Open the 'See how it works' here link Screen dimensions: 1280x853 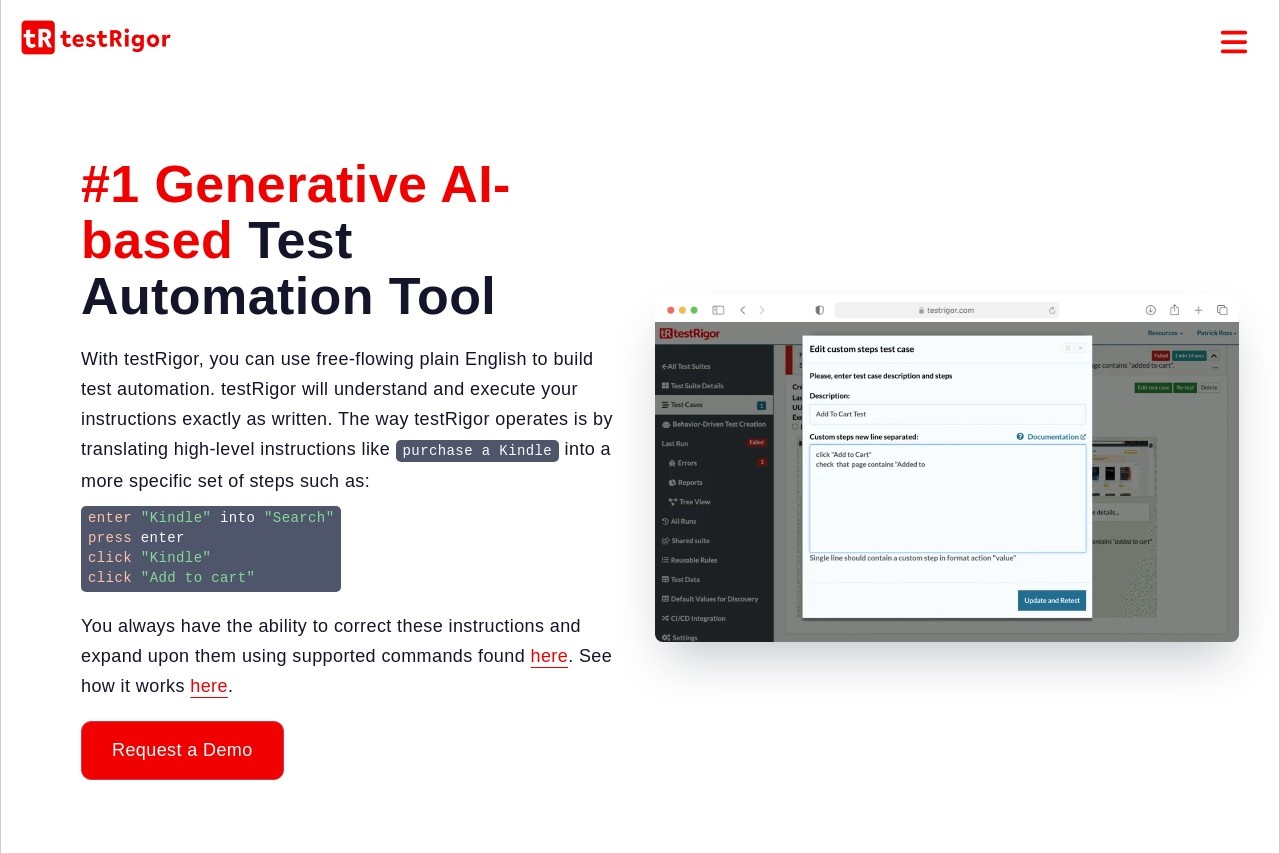(209, 686)
